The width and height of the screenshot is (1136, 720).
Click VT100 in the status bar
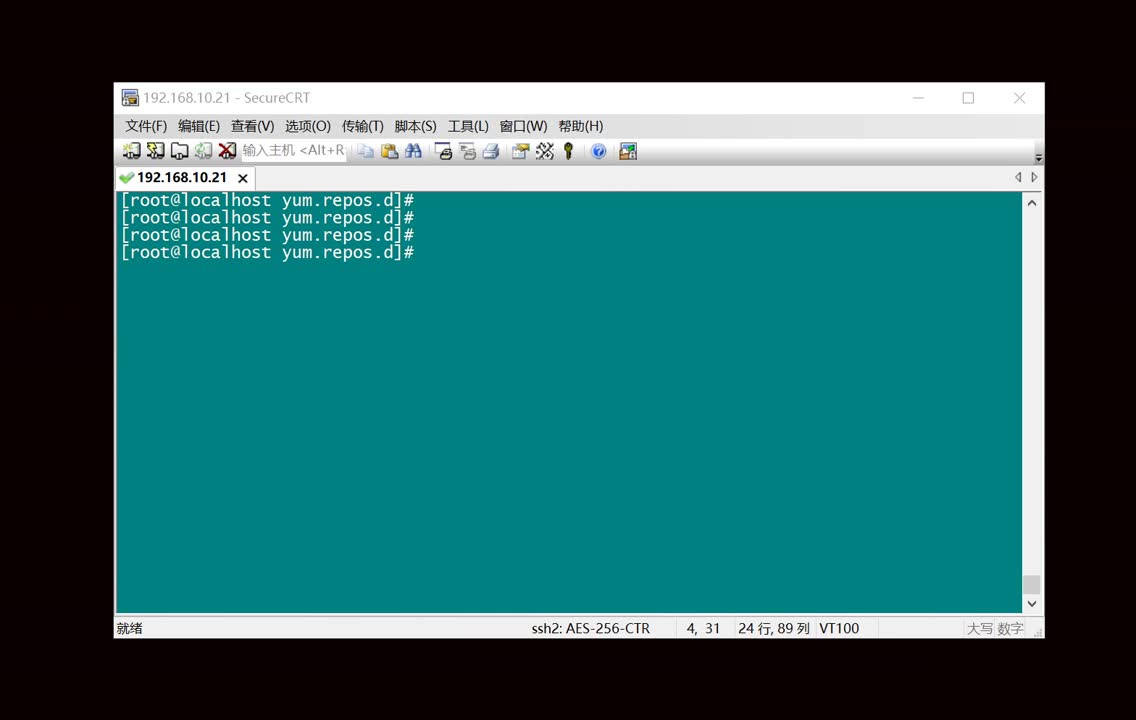(x=839, y=628)
